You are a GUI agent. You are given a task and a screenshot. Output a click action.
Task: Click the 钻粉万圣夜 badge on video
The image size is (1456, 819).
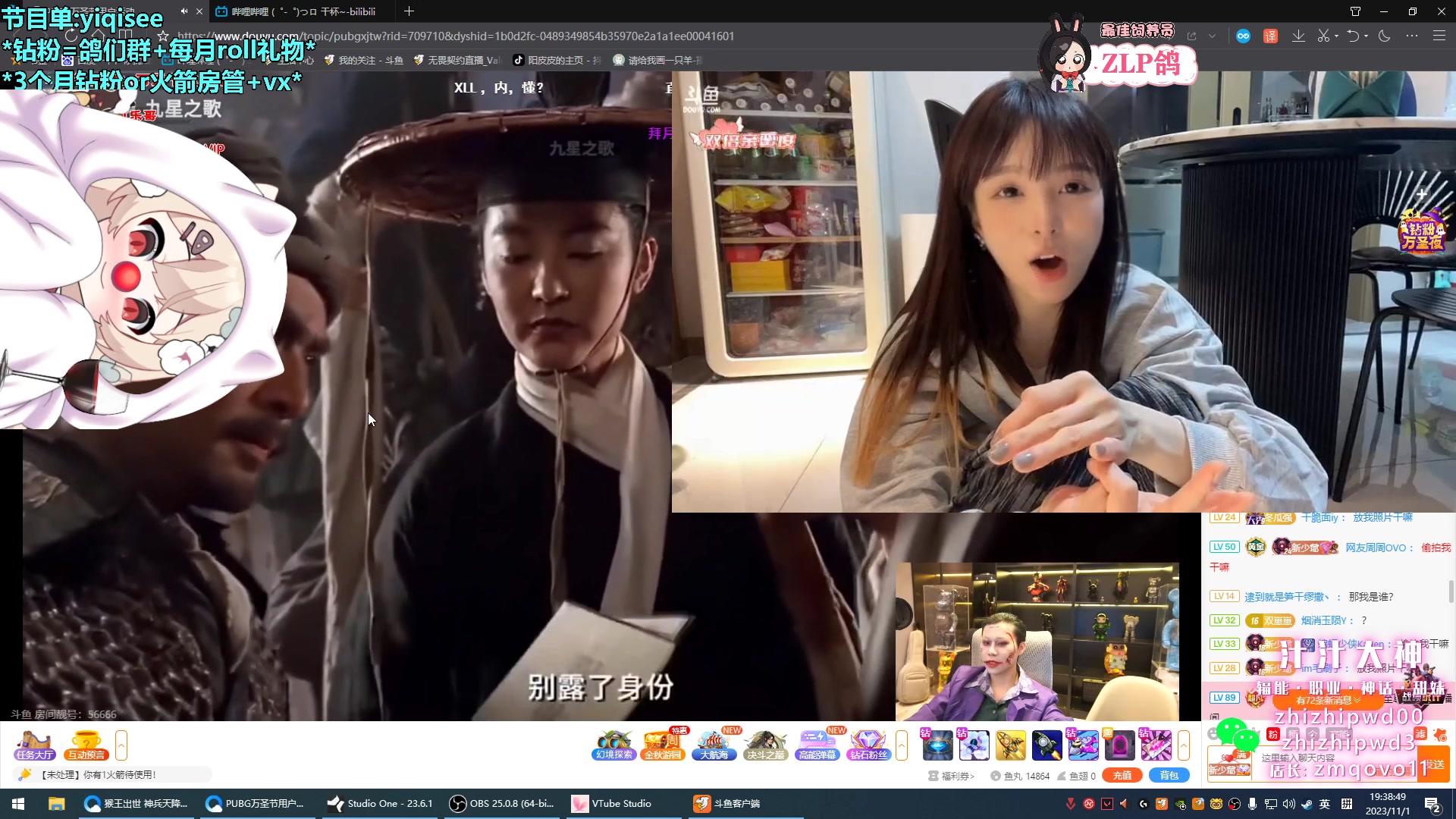(1422, 231)
